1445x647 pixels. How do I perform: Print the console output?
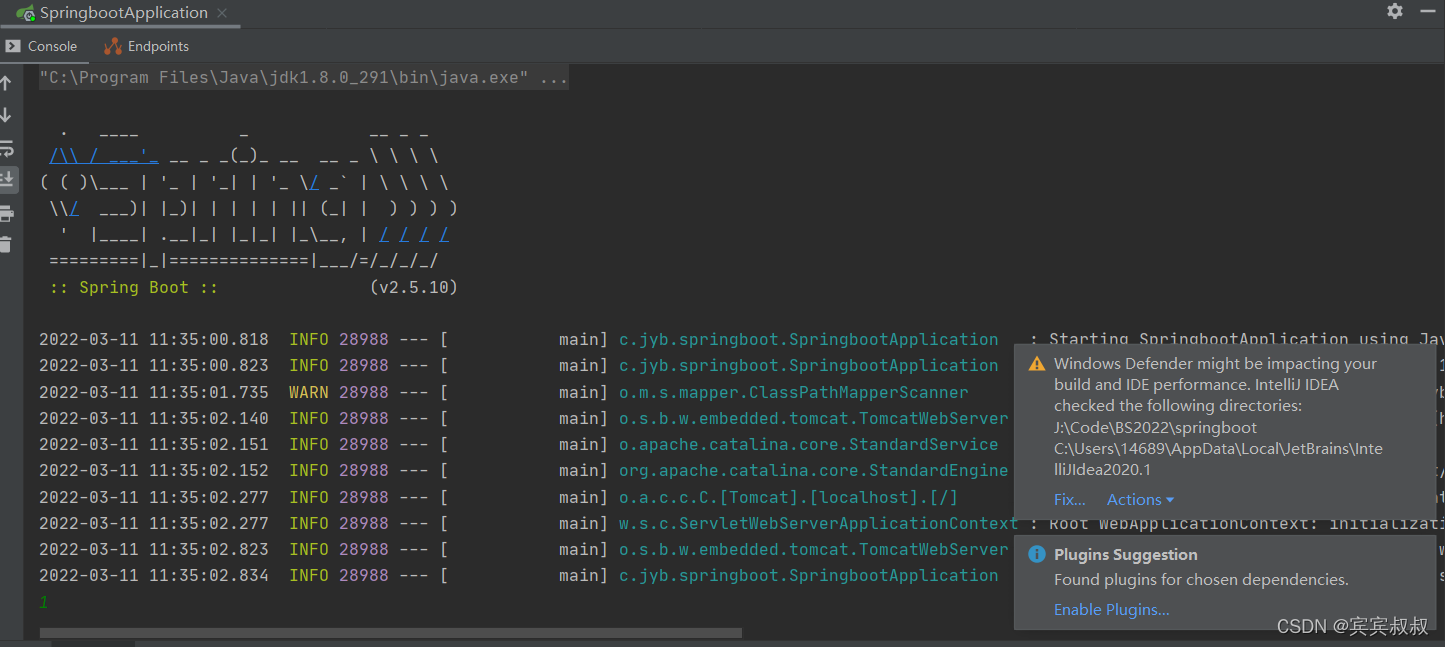click(6, 213)
